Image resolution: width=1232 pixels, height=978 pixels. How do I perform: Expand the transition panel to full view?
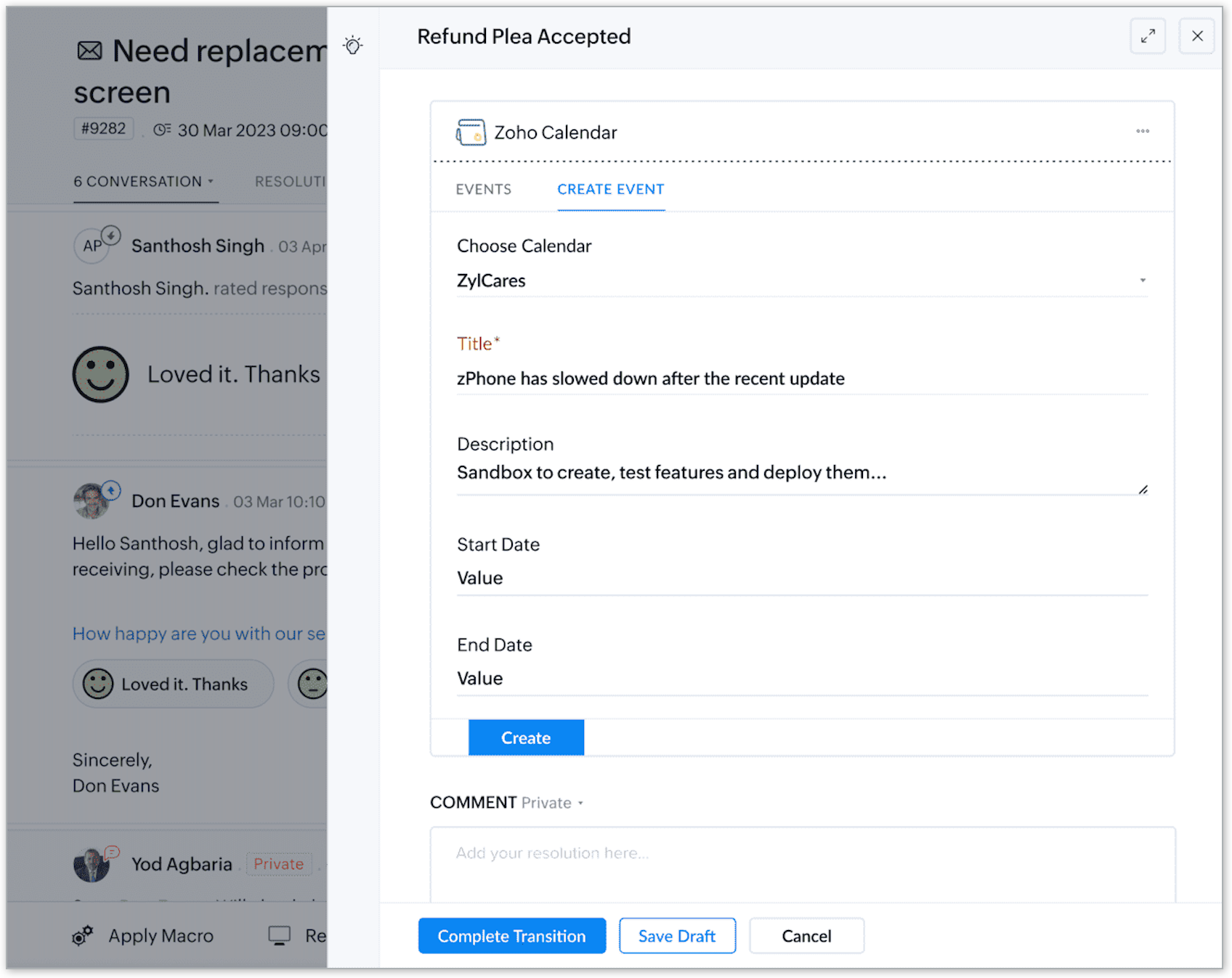pos(1148,36)
